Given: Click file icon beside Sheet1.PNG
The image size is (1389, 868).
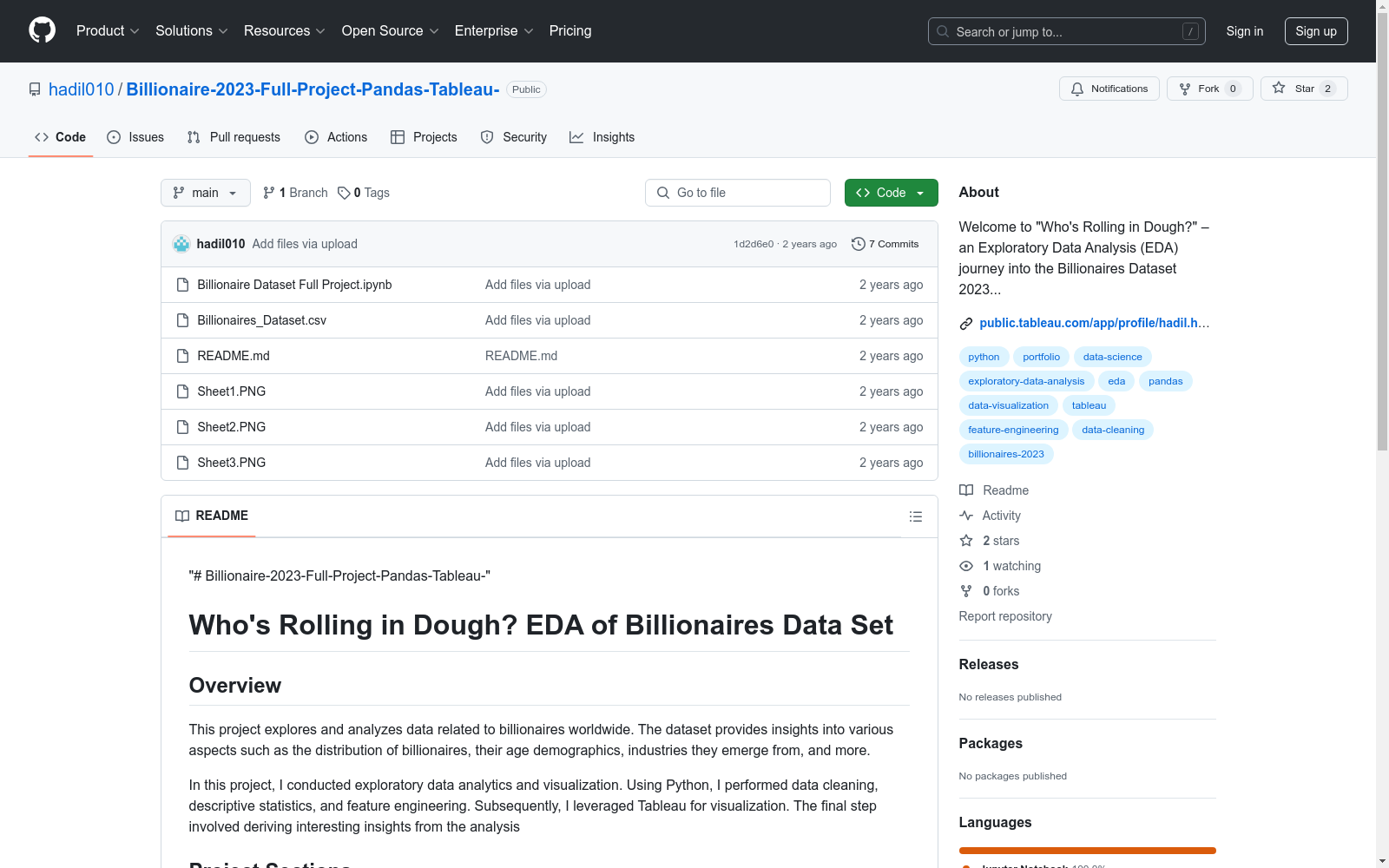Looking at the screenshot, I should [x=182, y=391].
